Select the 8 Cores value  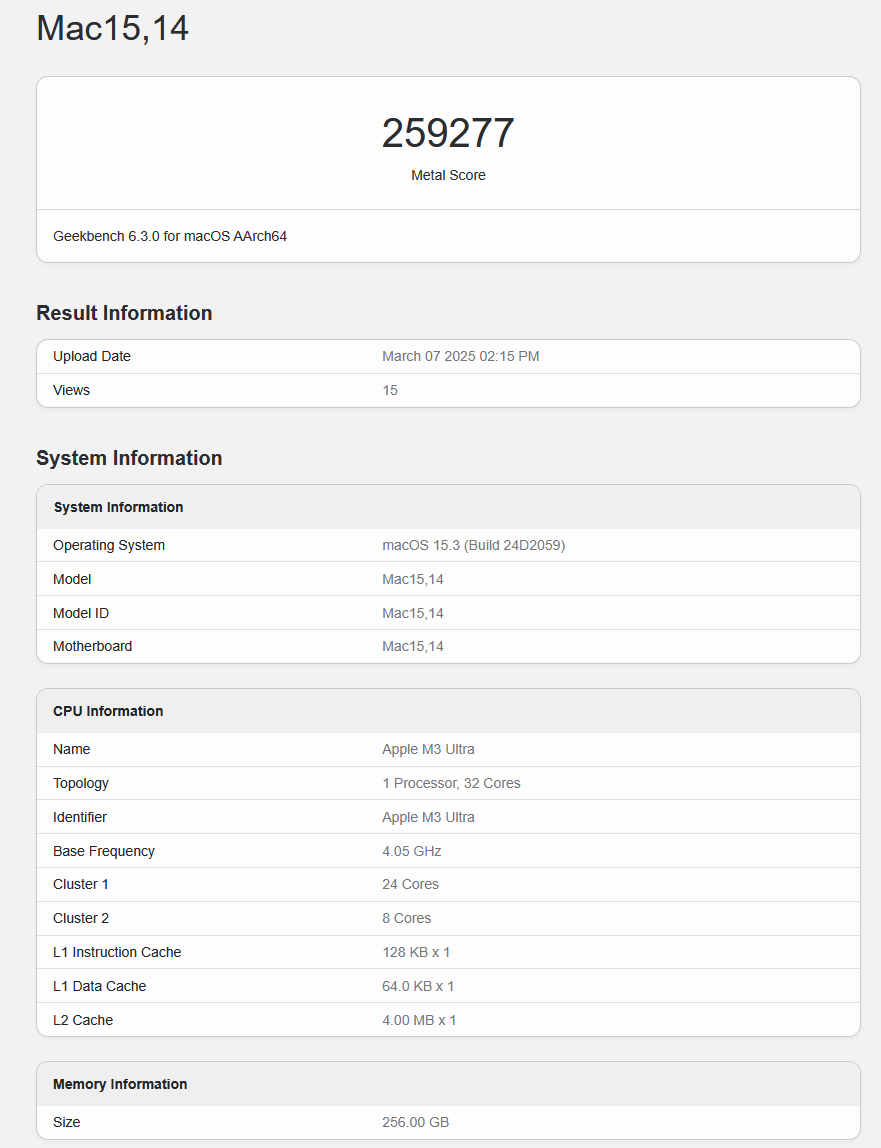point(406,918)
